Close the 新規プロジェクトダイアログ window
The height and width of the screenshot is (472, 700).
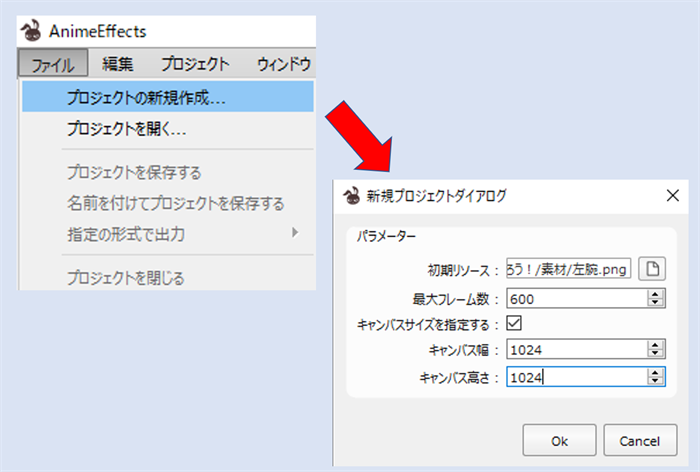pyautogui.click(x=673, y=196)
